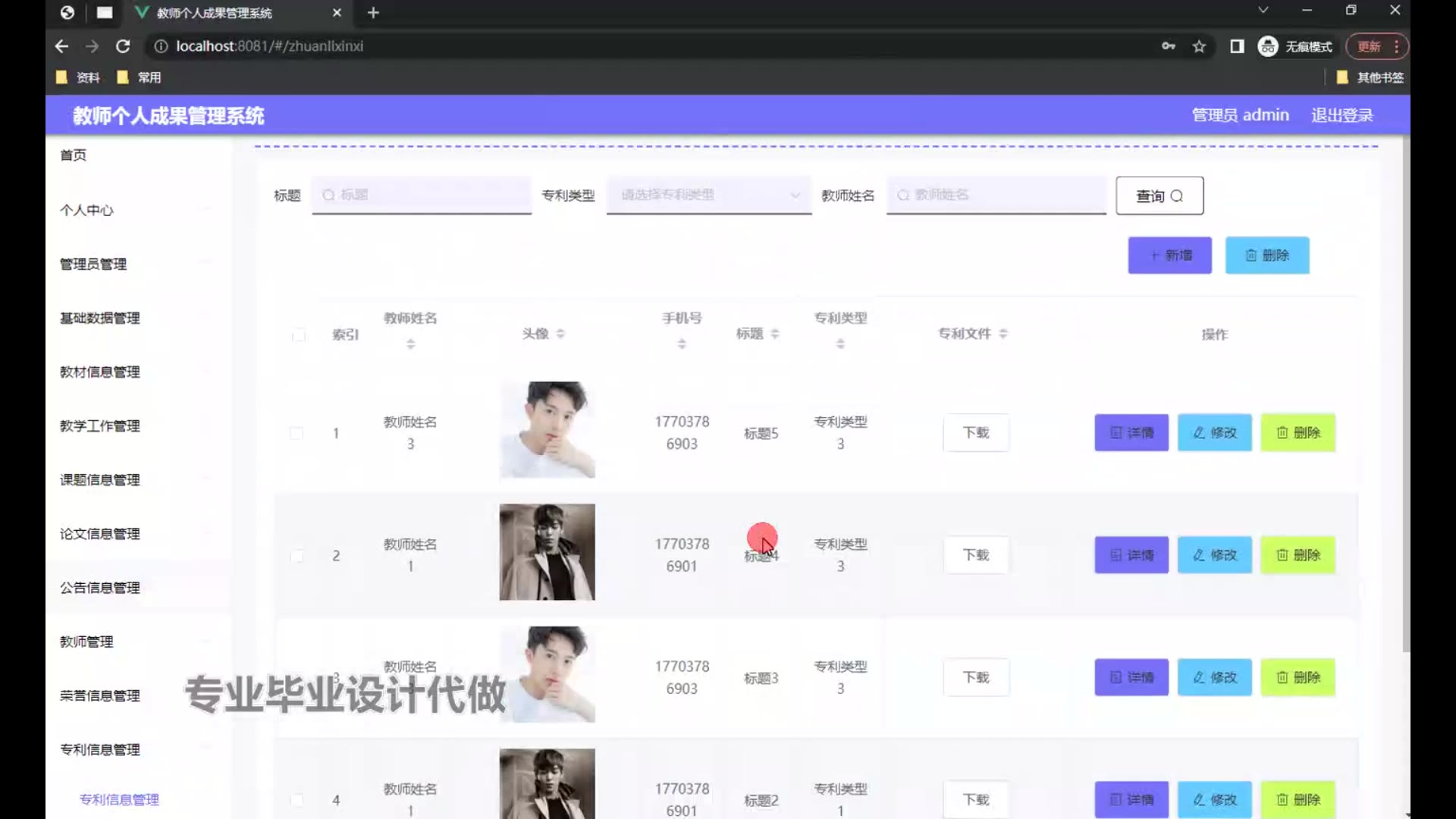Open the 资料 bookmark folder

point(78,77)
